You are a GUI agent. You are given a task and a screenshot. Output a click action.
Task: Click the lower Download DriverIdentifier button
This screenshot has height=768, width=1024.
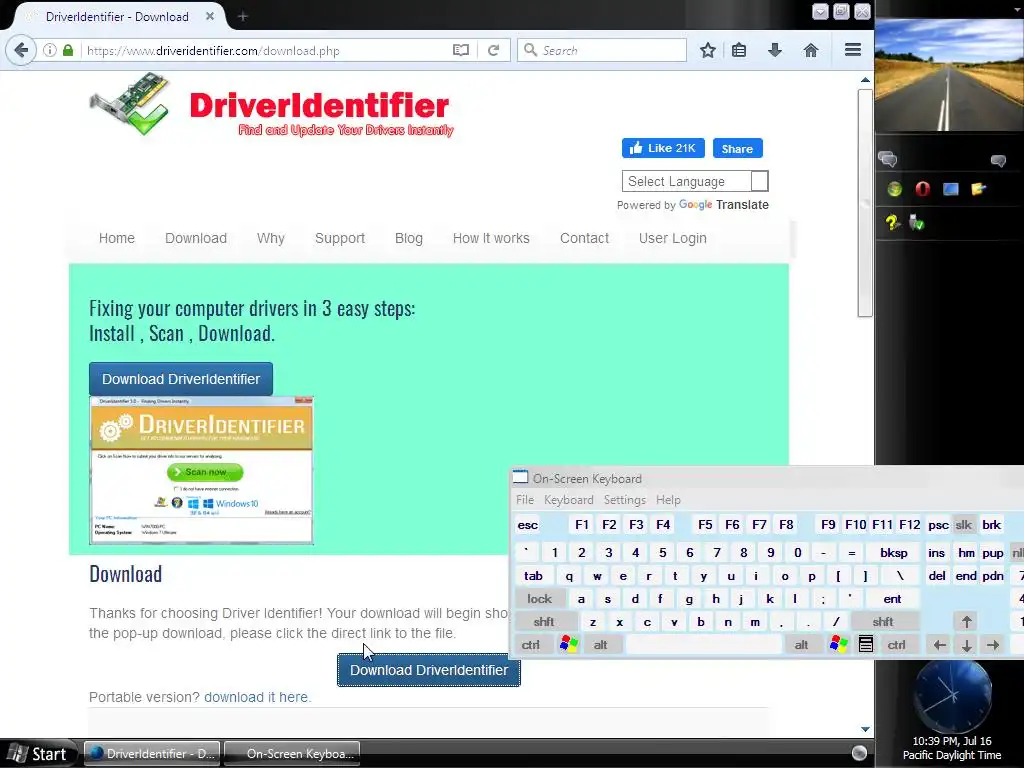(428, 670)
